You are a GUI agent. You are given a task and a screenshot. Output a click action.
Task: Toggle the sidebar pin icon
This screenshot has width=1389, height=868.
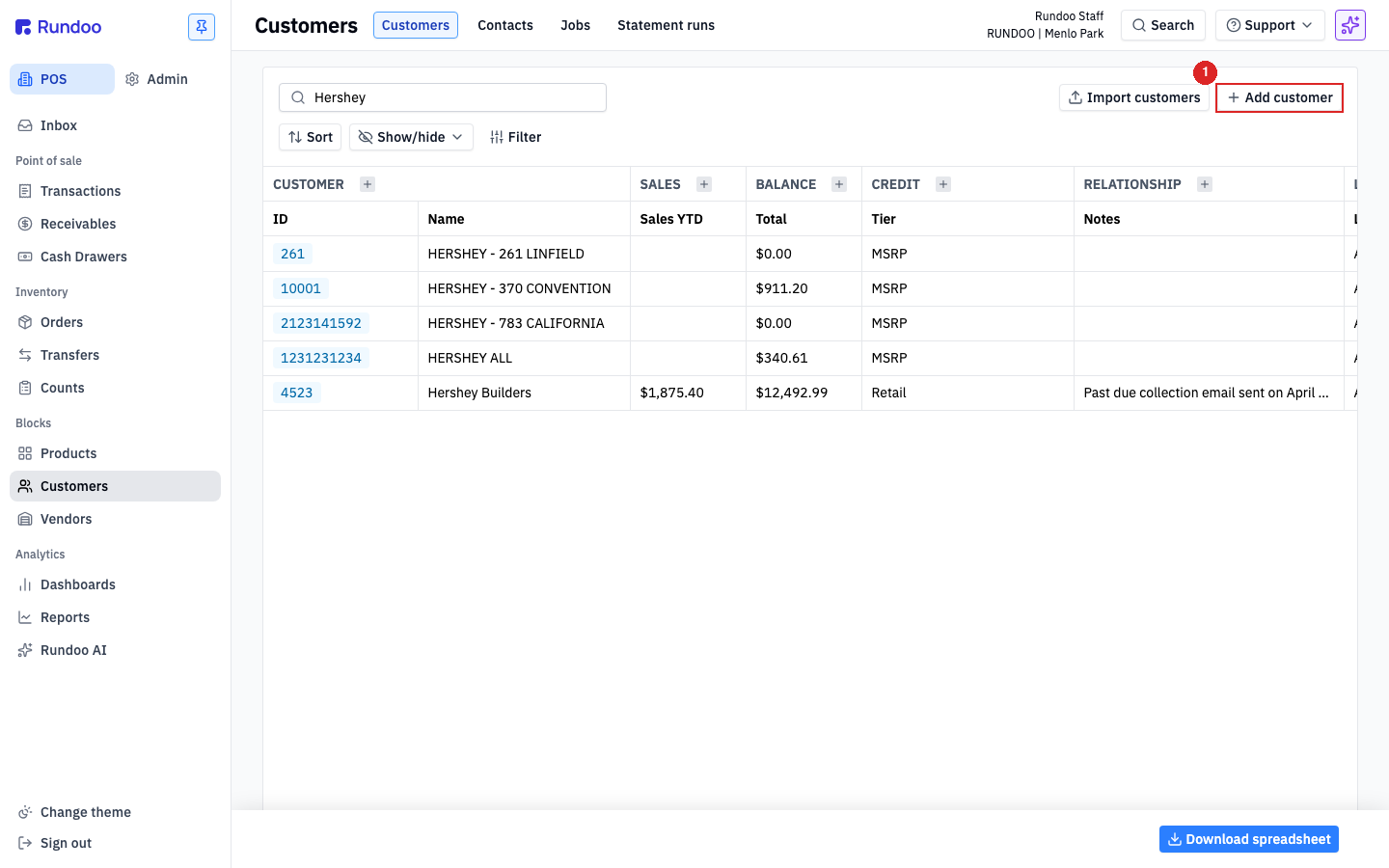click(x=202, y=27)
